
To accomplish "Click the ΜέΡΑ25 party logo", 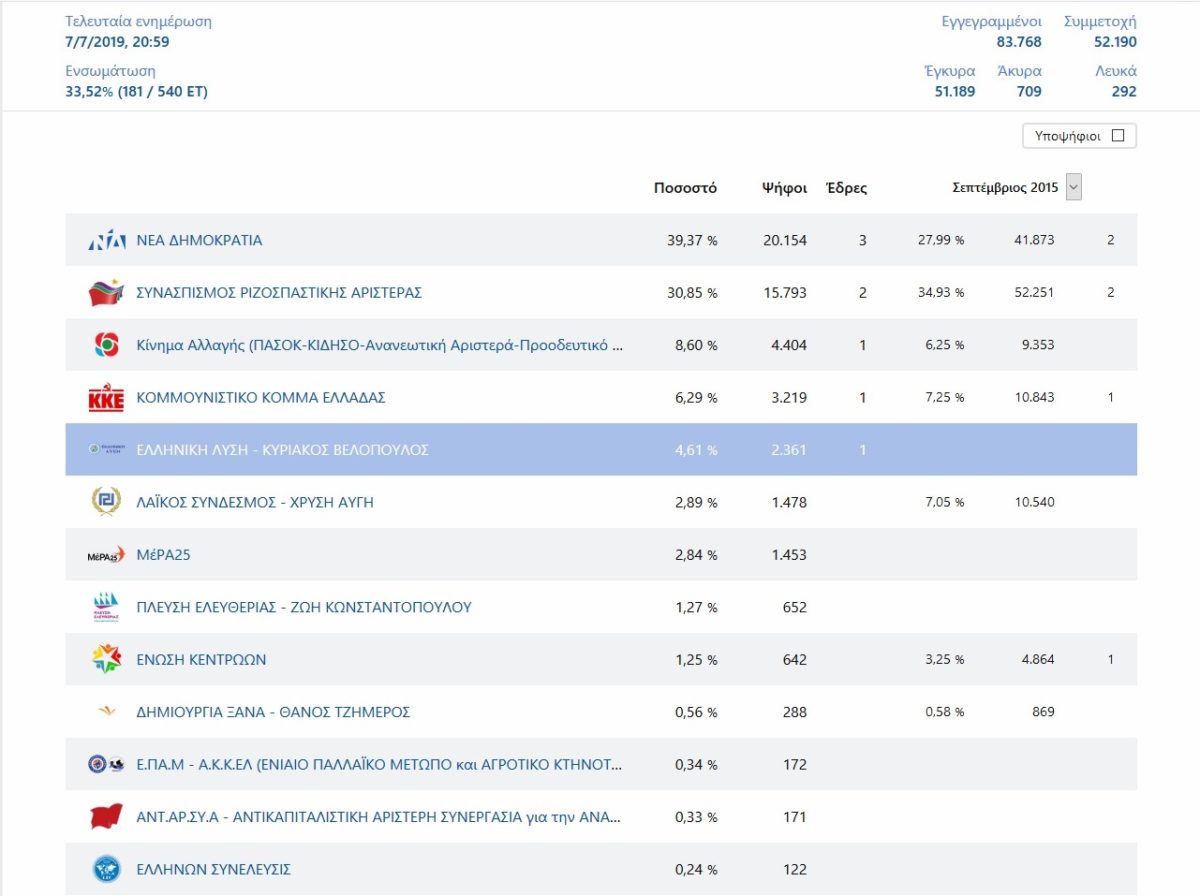I will [x=106, y=555].
